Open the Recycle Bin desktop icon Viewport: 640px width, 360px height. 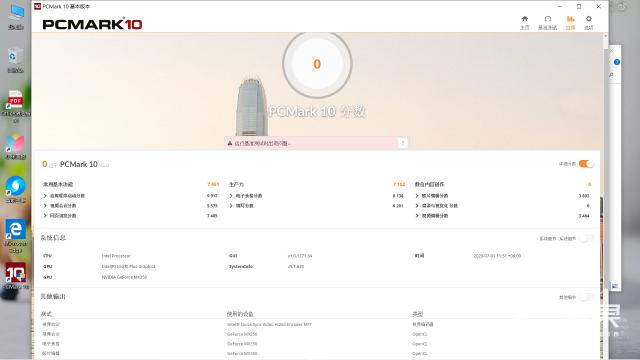pyautogui.click(x=16, y=60)
